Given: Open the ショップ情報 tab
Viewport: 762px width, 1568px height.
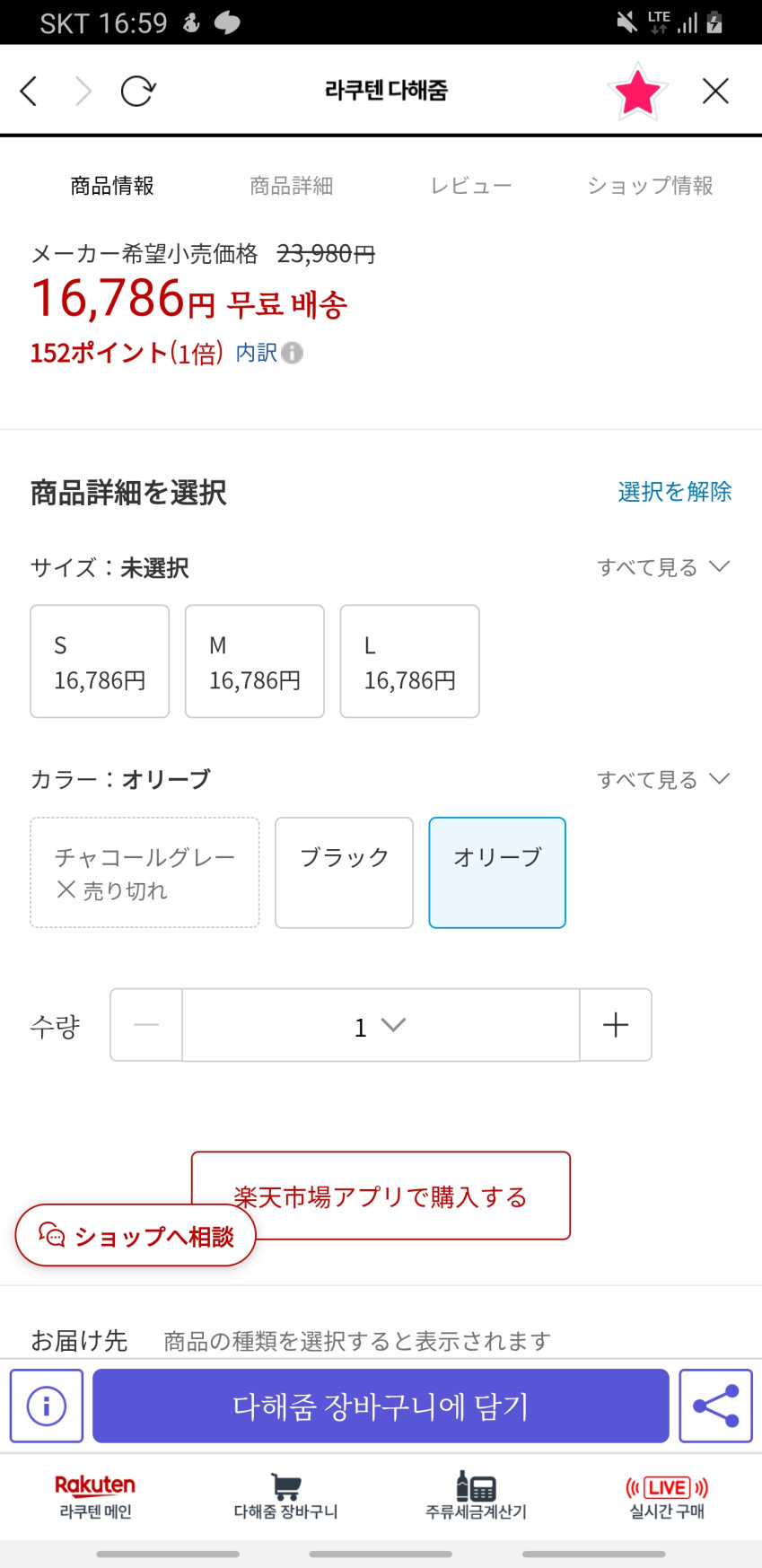Looking at the screenshot, I should 650,186.
